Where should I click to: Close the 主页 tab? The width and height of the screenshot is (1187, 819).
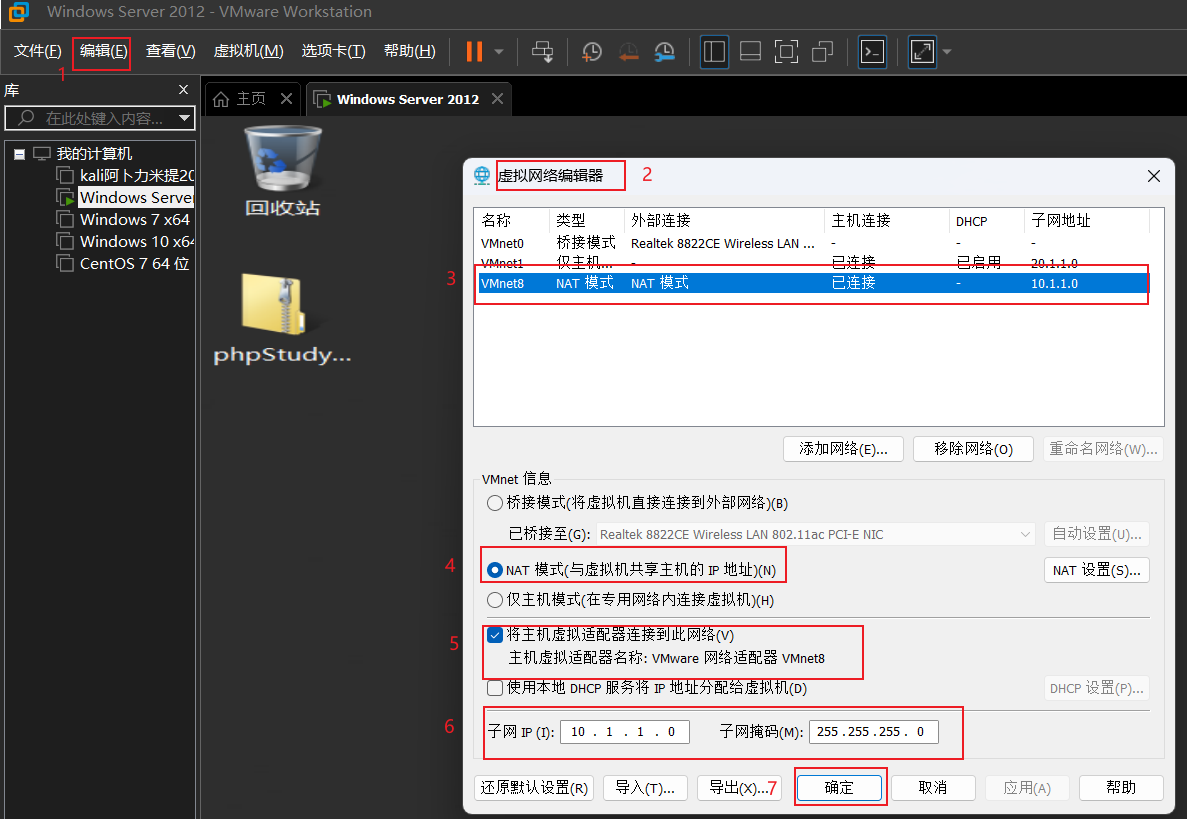pos(286,98)
